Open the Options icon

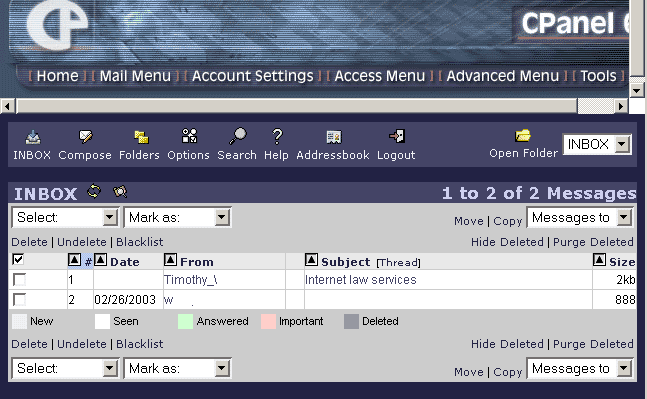click(x=189, y=136)
